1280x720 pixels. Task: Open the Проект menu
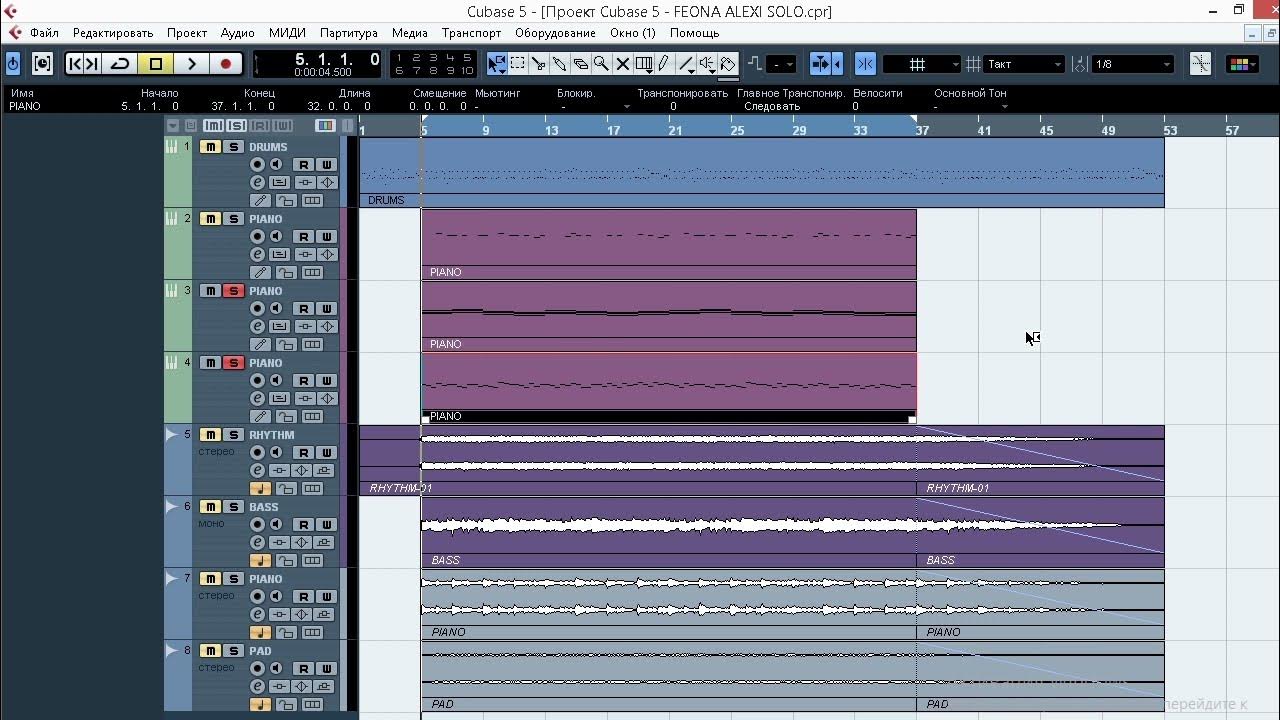(187, 33)
